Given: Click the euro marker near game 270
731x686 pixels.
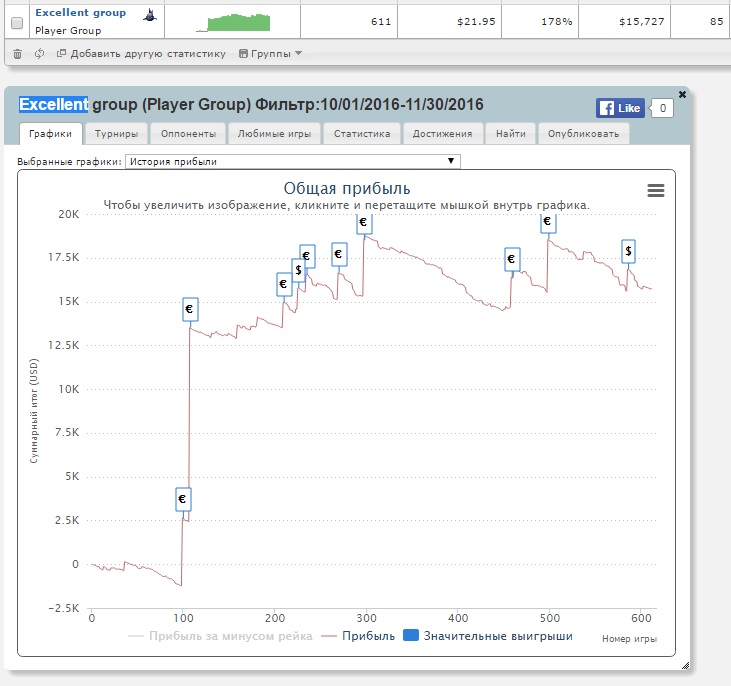Looking at the screenshot, I should [339, 255].
